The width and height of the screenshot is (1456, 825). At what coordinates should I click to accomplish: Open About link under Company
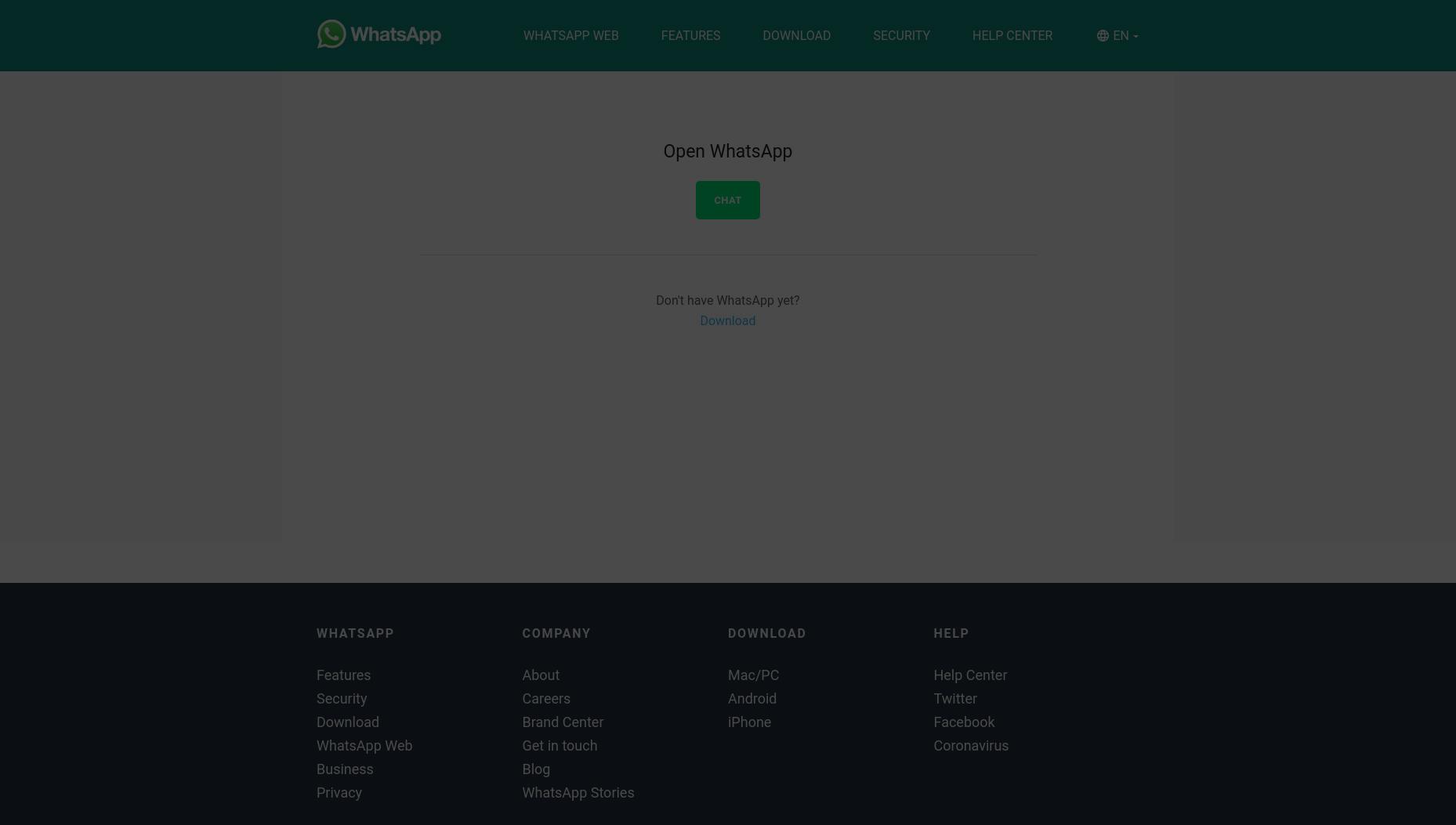point(541,675)
